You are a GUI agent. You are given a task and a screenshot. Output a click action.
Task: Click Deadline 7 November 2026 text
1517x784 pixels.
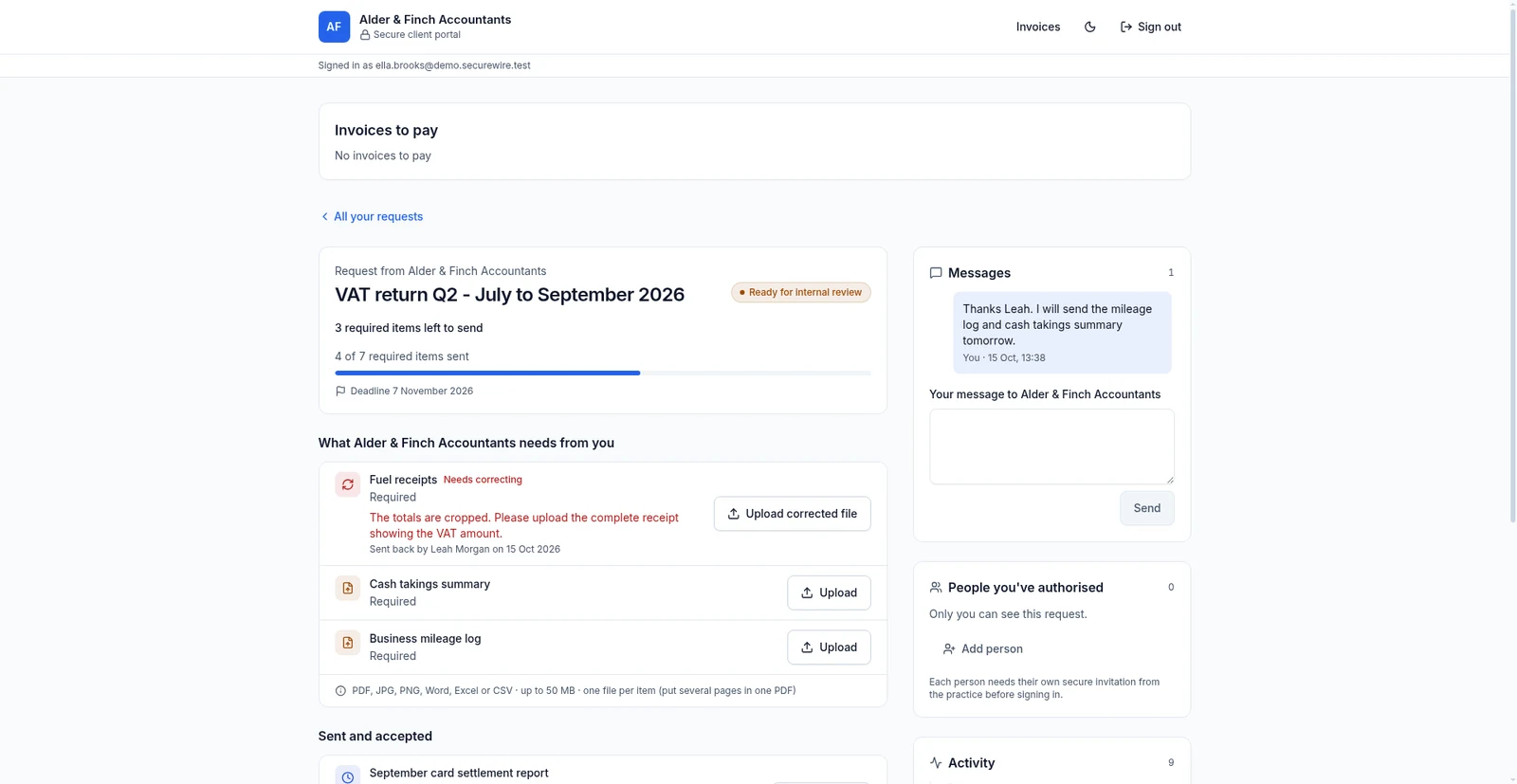[411, 391]
